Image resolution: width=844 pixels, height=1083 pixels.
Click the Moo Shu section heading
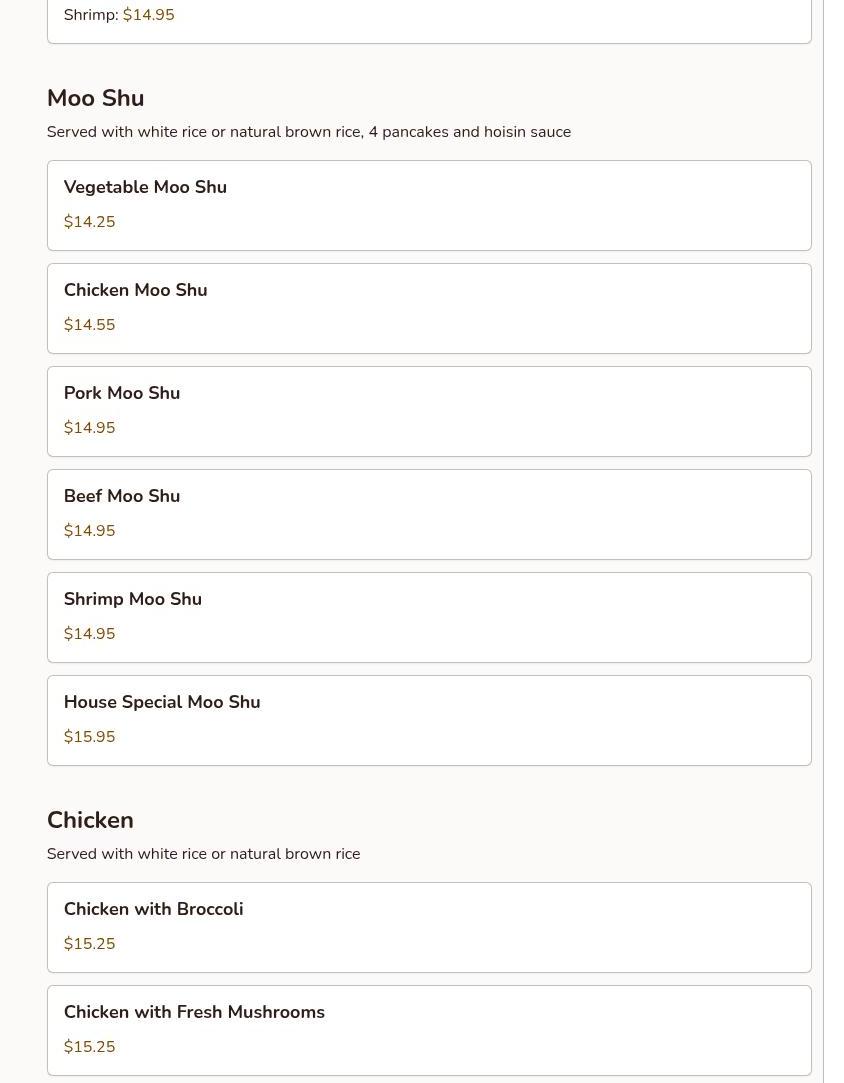pyautogui.click(x=95, y=98)
